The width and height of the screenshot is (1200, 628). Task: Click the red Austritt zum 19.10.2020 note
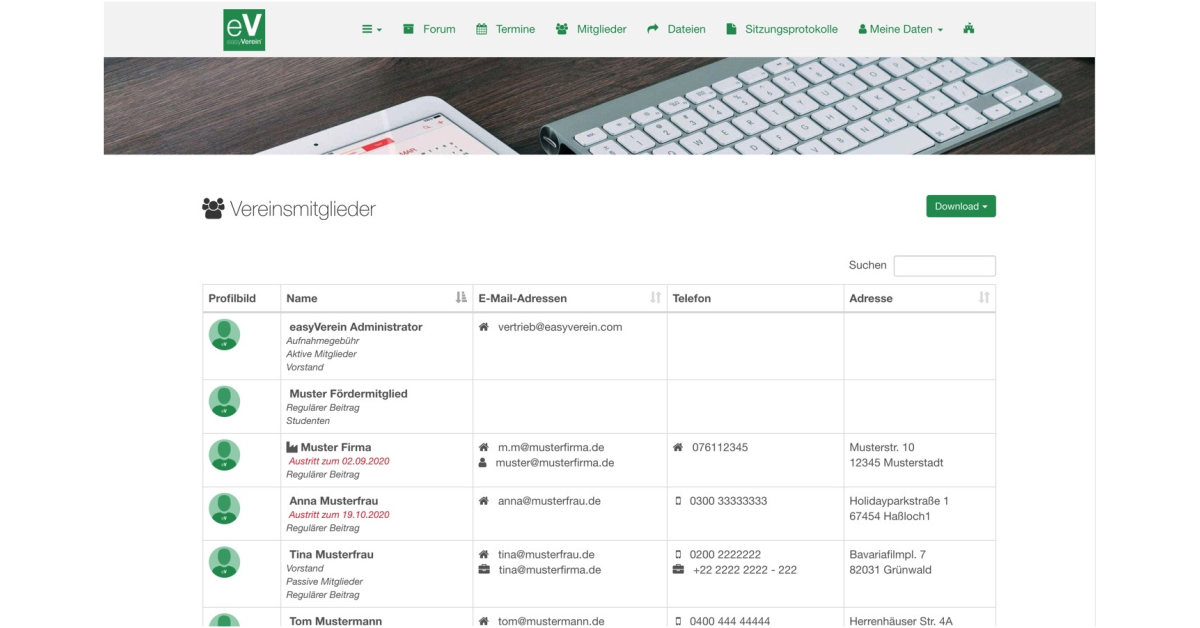tap(339, 515)
